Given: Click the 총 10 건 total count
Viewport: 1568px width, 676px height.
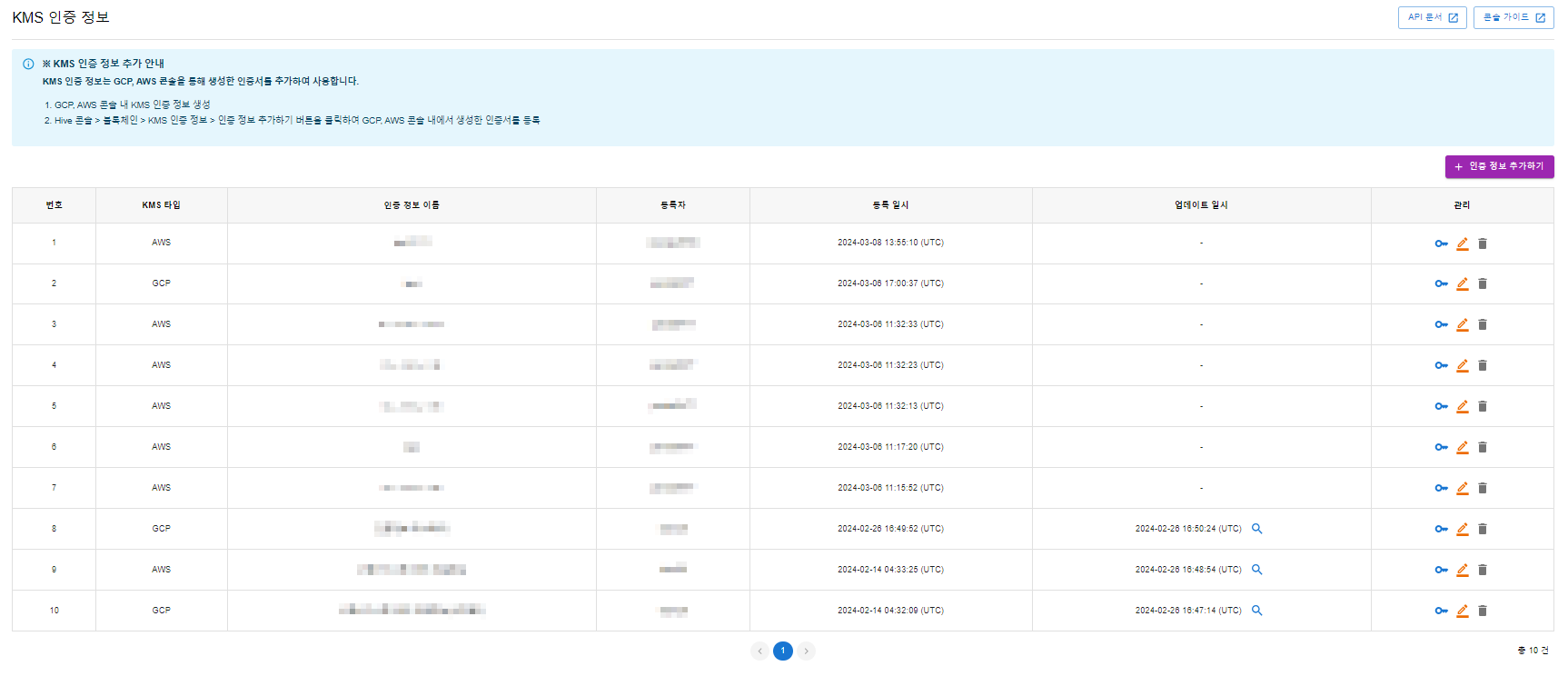Looking at the screenshot, I should click(1533, 651).
